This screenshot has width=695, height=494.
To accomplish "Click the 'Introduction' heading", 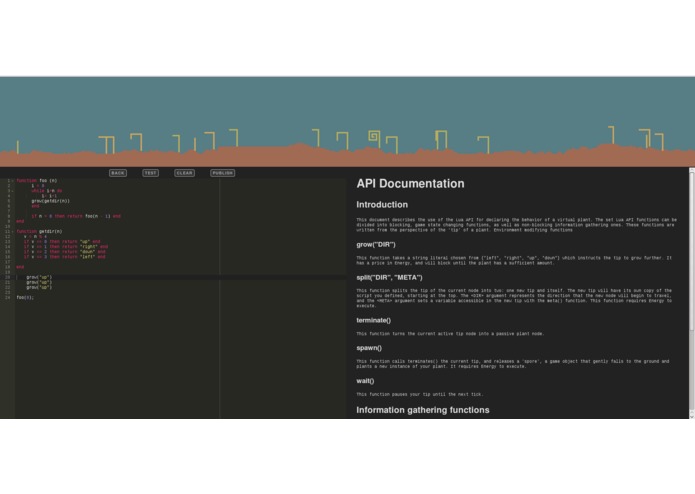I will tap(382, 205).
